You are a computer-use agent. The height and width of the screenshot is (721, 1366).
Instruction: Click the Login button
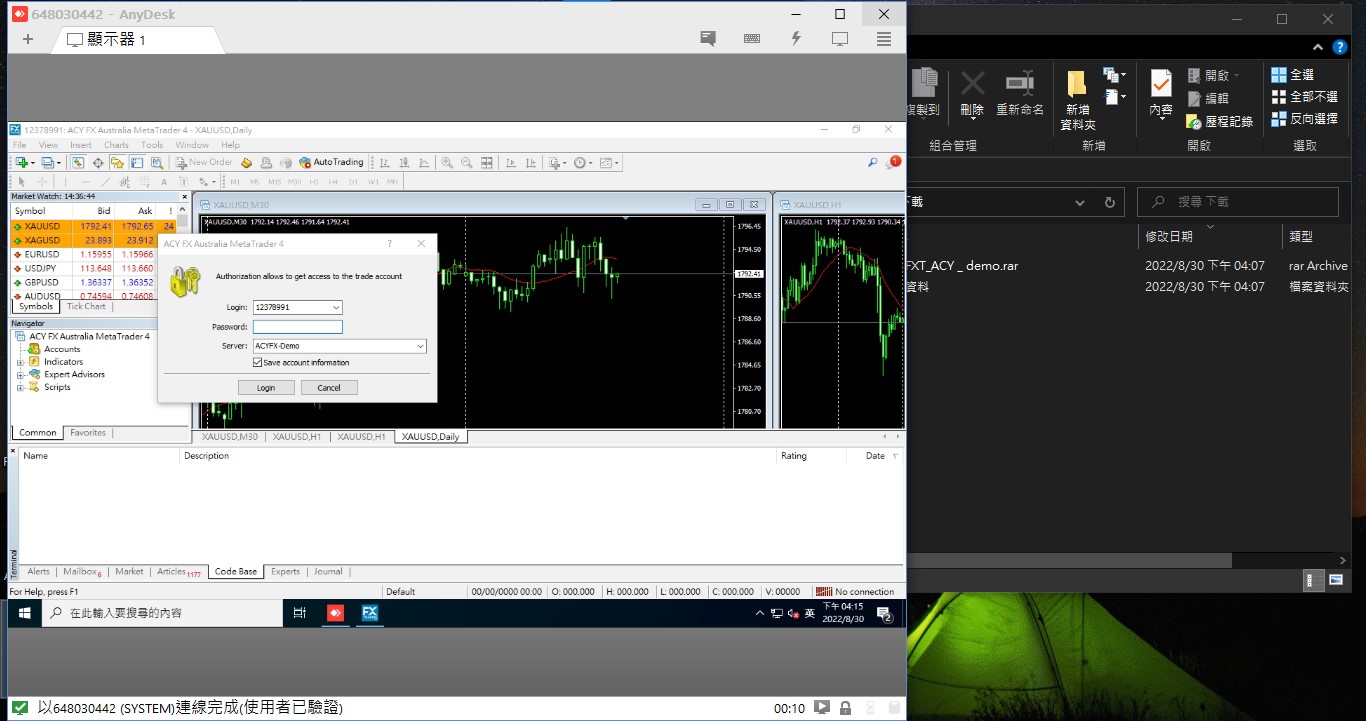[x=266, y=388]
